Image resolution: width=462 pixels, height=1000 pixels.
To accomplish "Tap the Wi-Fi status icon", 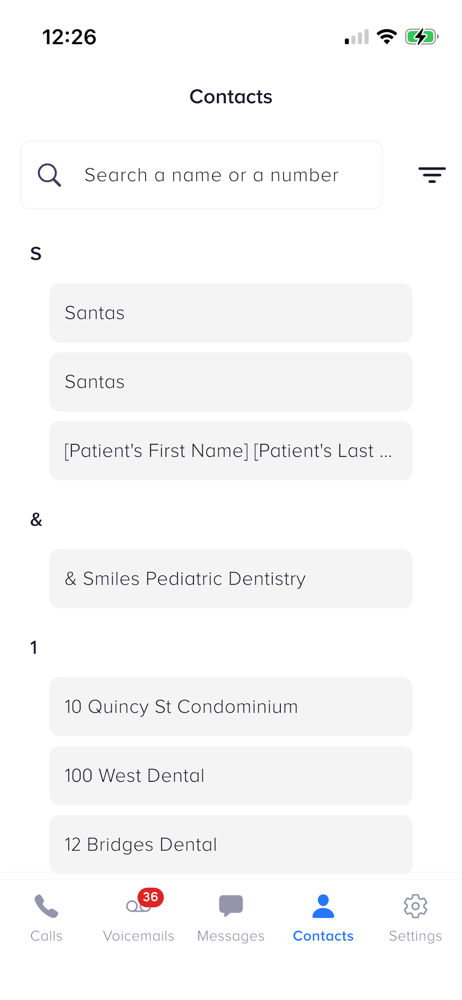I will (387, 36).
